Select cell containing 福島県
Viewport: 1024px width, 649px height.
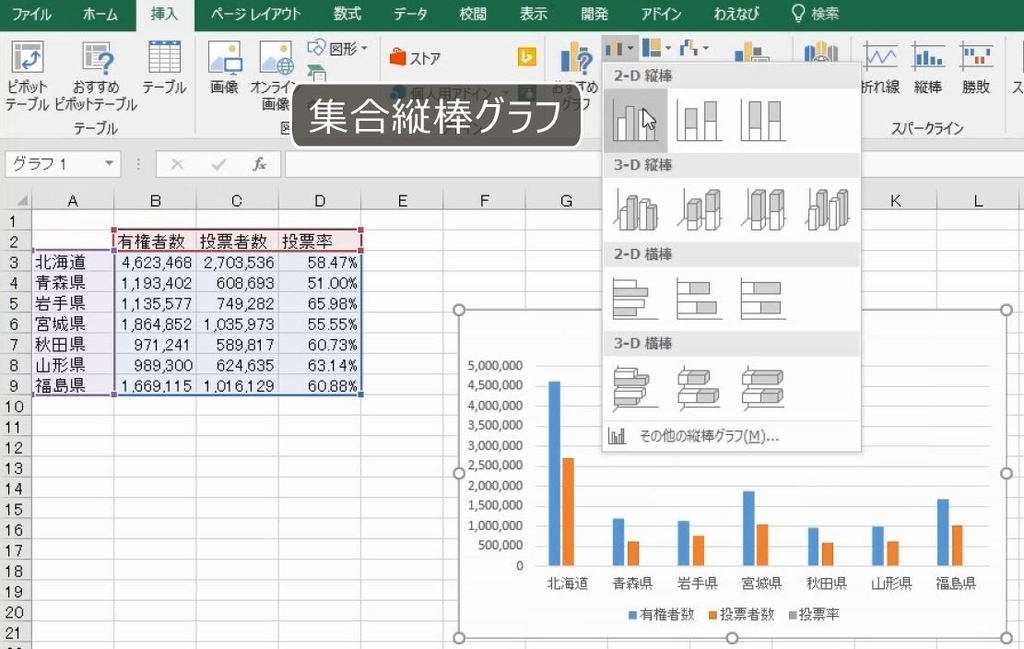tap(72, 386)
